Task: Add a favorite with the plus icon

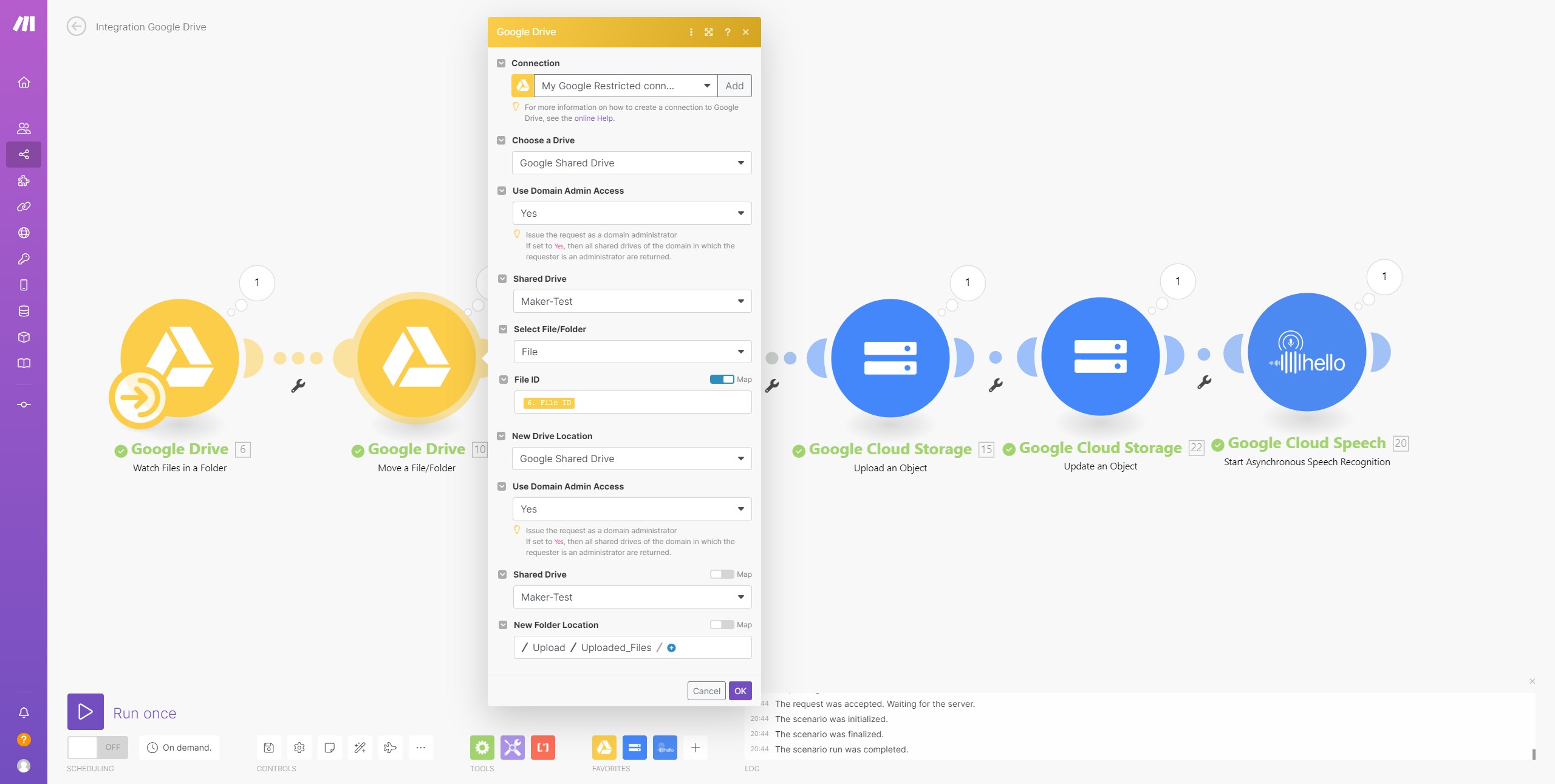Action: pos(695,748)
